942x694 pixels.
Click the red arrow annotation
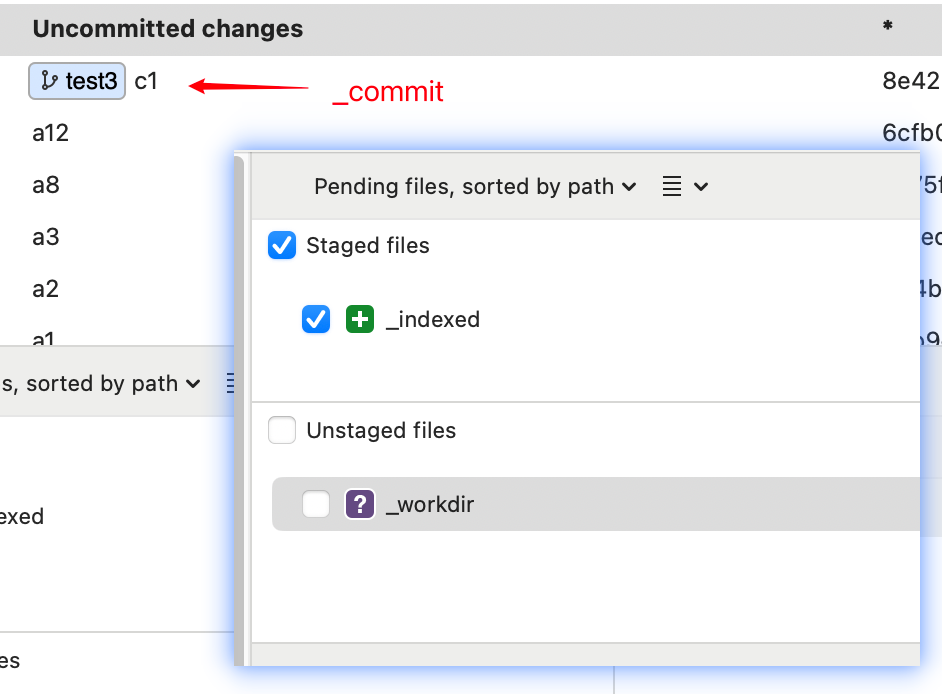point(249,87)
